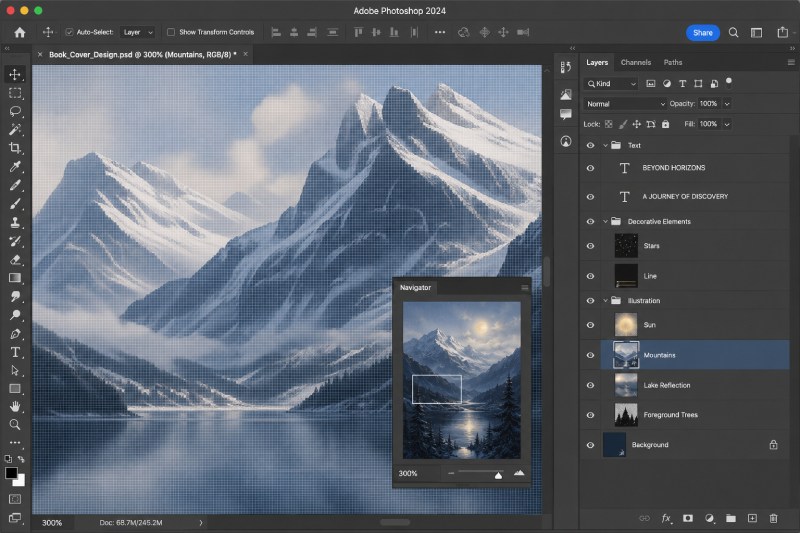This screenshot has height=533, width=800.
Task: Open the Opacity dropdown arrow
Action: [x=727, y=104]
